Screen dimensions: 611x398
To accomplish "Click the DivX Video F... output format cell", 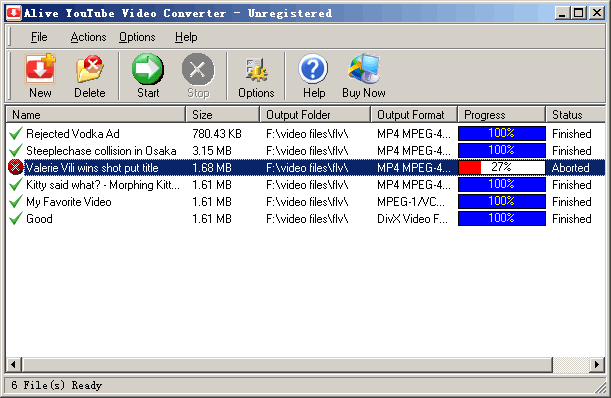I will coord(412,219).
